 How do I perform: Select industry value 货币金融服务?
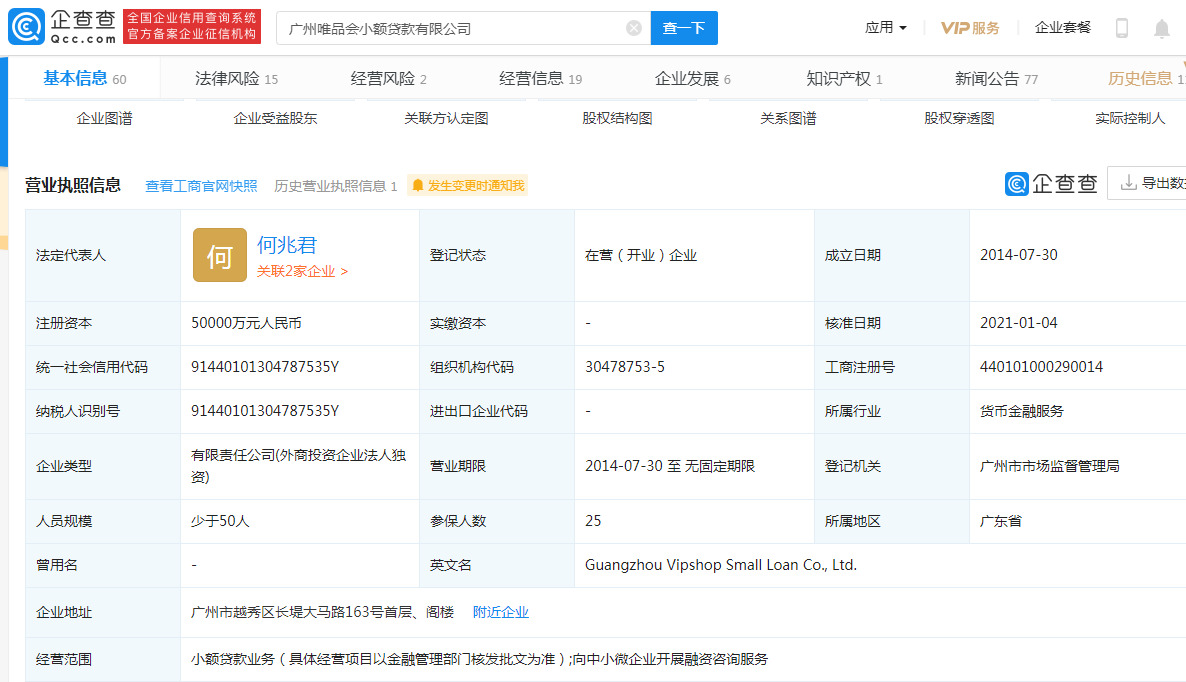(x=1022, y=411)
